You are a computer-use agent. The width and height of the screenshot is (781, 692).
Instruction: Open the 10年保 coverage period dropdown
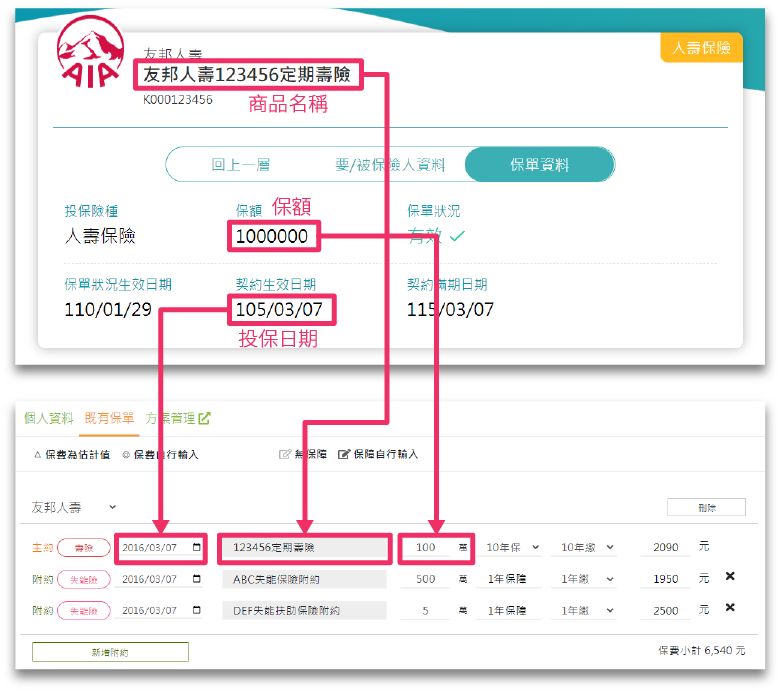tap(513, 547)
